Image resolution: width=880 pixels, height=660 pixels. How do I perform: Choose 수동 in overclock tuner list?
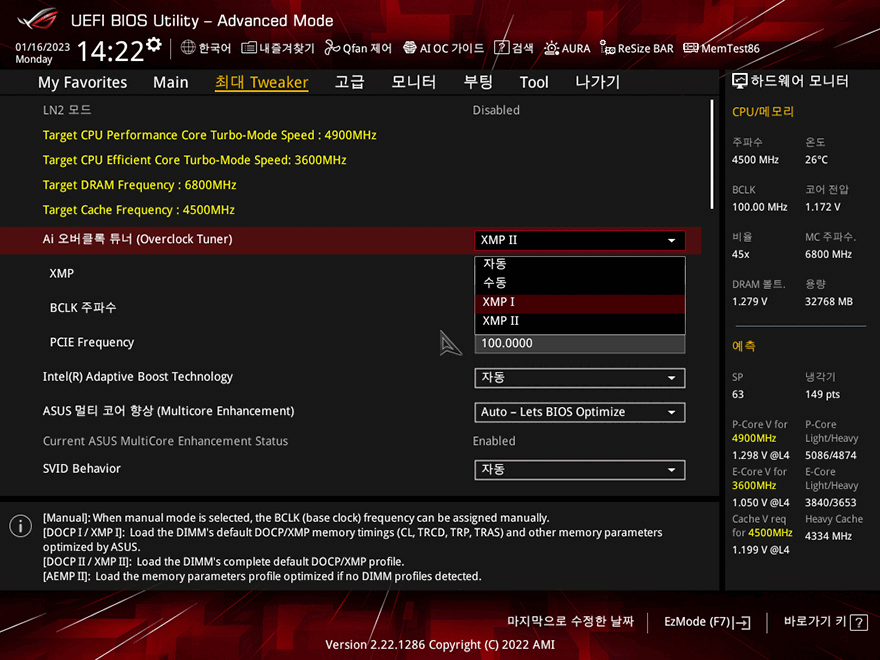(579, 283)
